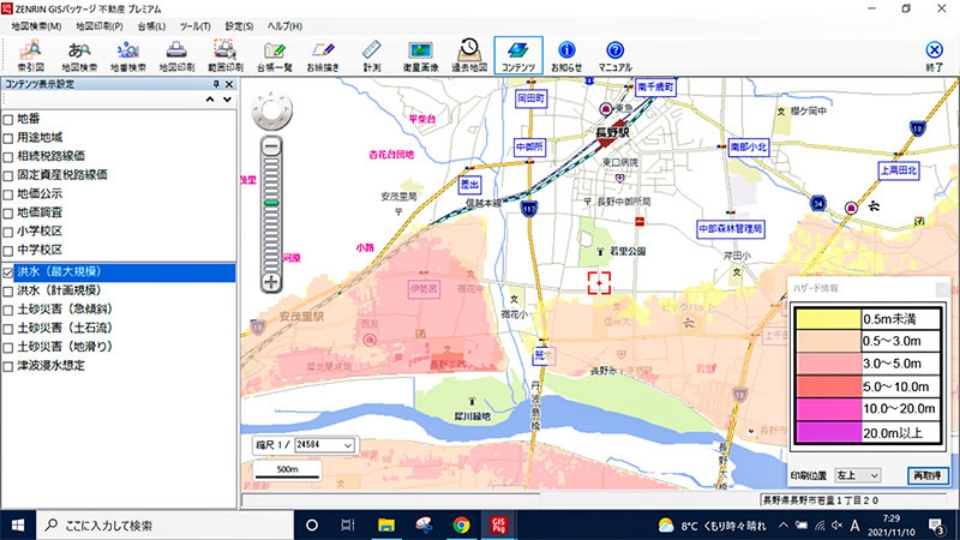Open the 地番検索 lot number search
Image resolution: width=960 pixels, height=540 pixels.
coord(128,56)
